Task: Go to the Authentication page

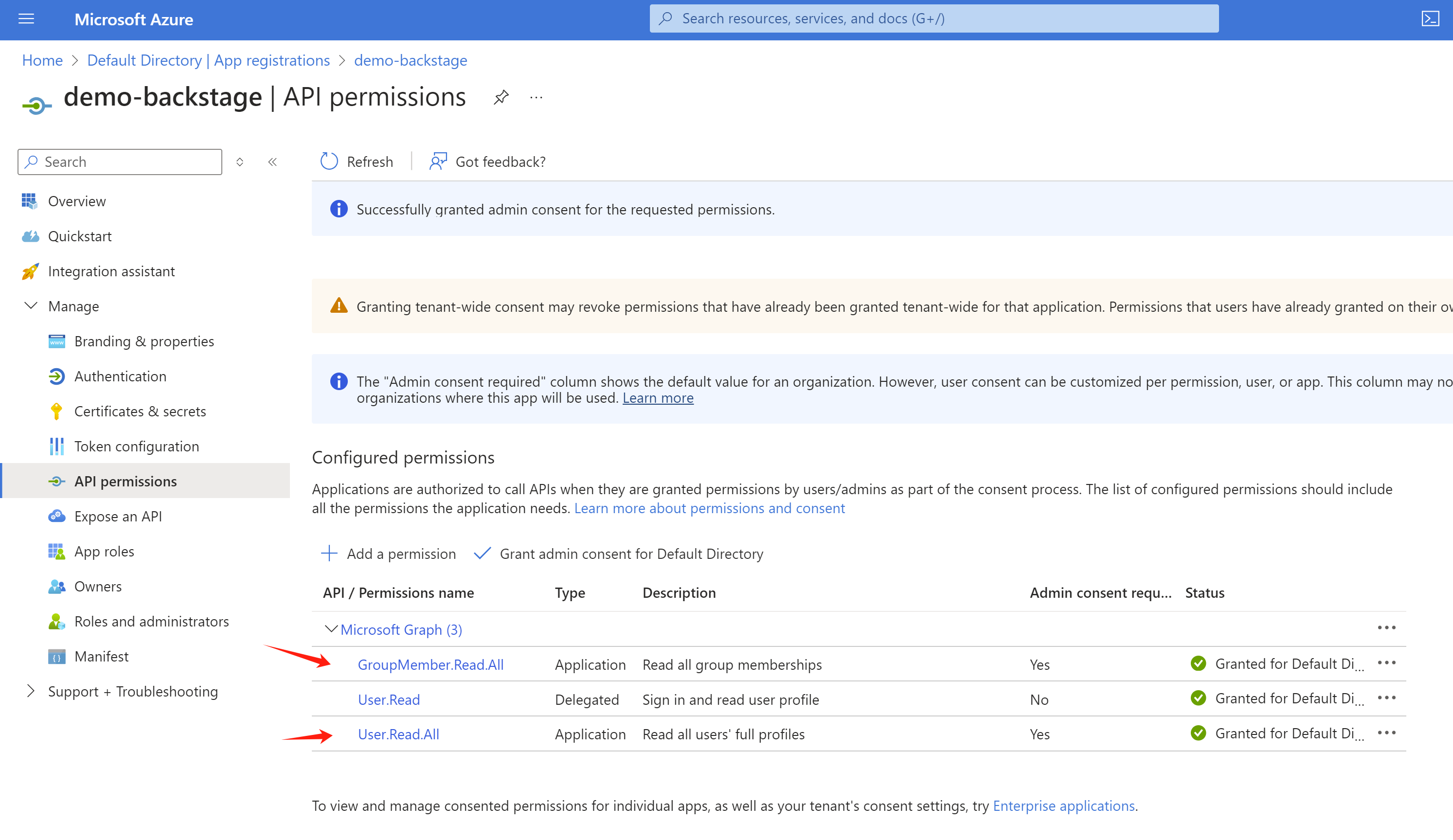Action: (x=120, y=376)
